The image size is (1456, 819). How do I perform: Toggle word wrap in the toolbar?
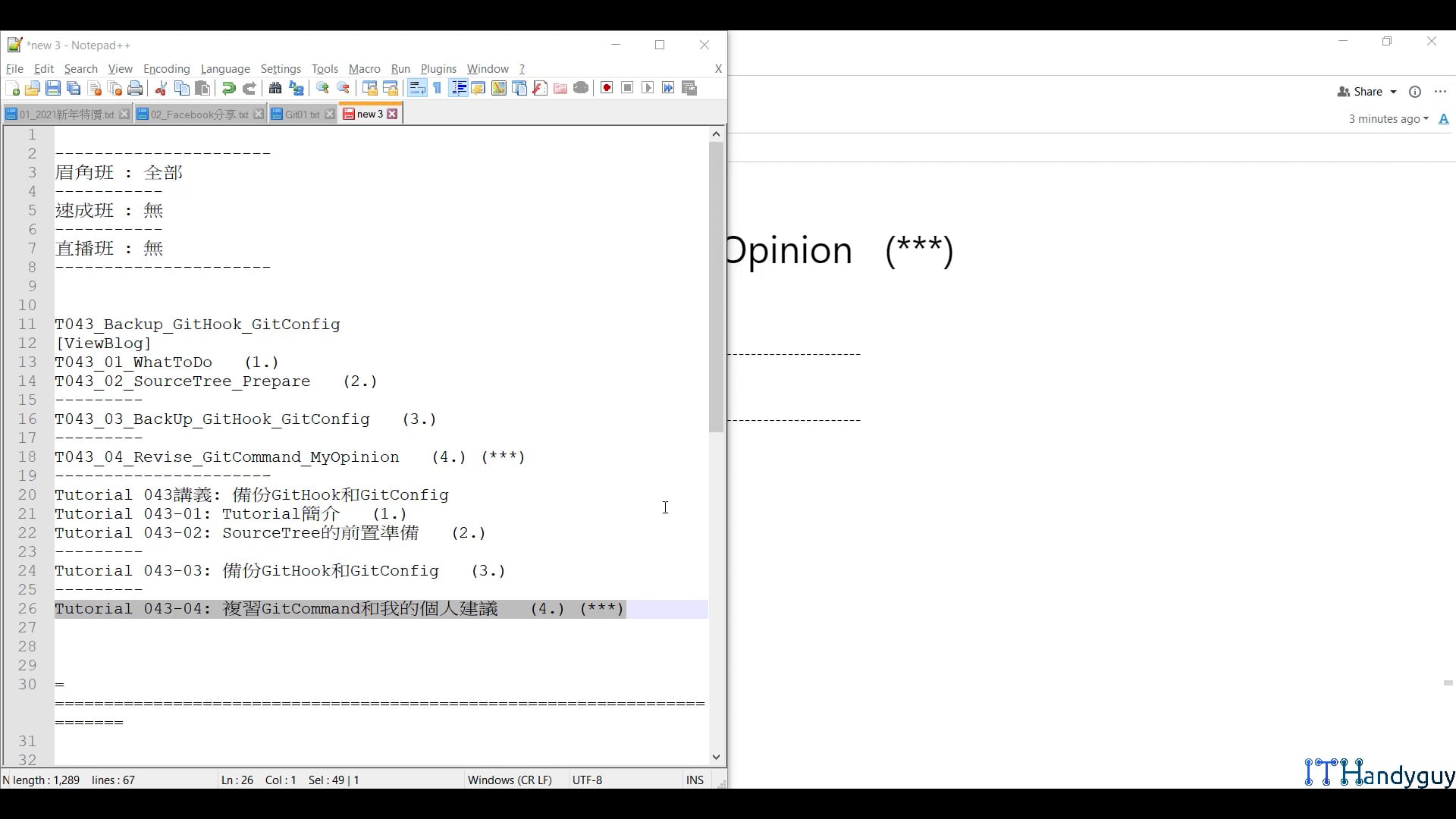(417, 88)
